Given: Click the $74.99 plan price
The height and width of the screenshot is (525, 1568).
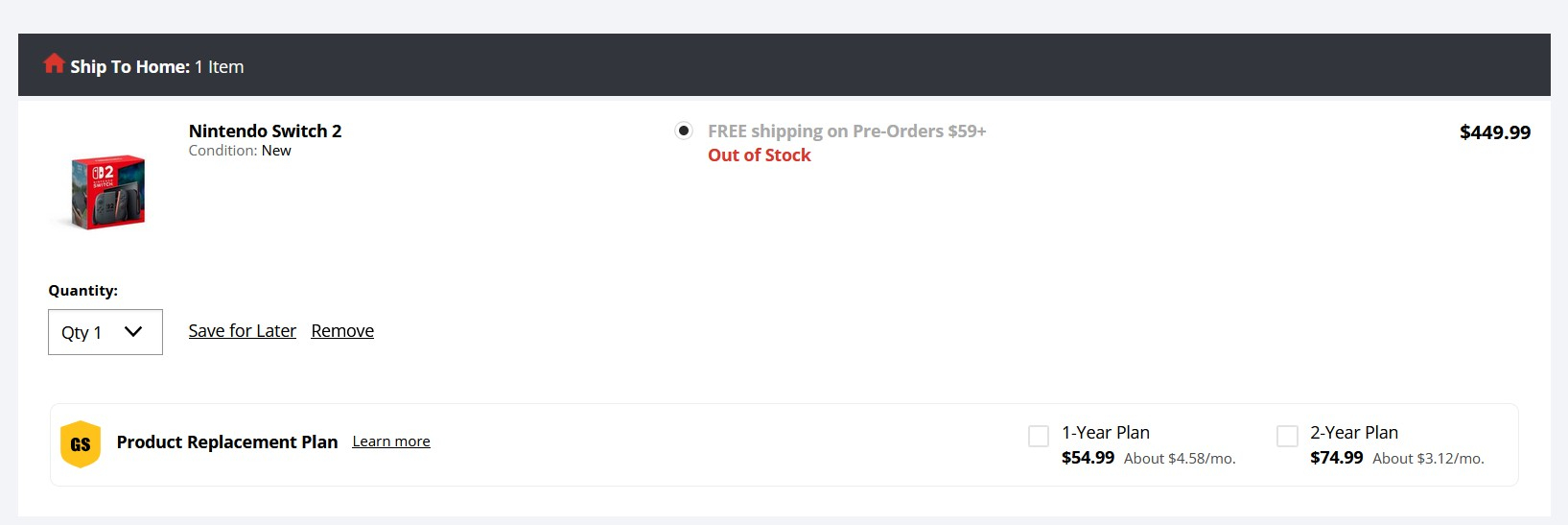Looking at the screenshot, I should coord(1336,458).
